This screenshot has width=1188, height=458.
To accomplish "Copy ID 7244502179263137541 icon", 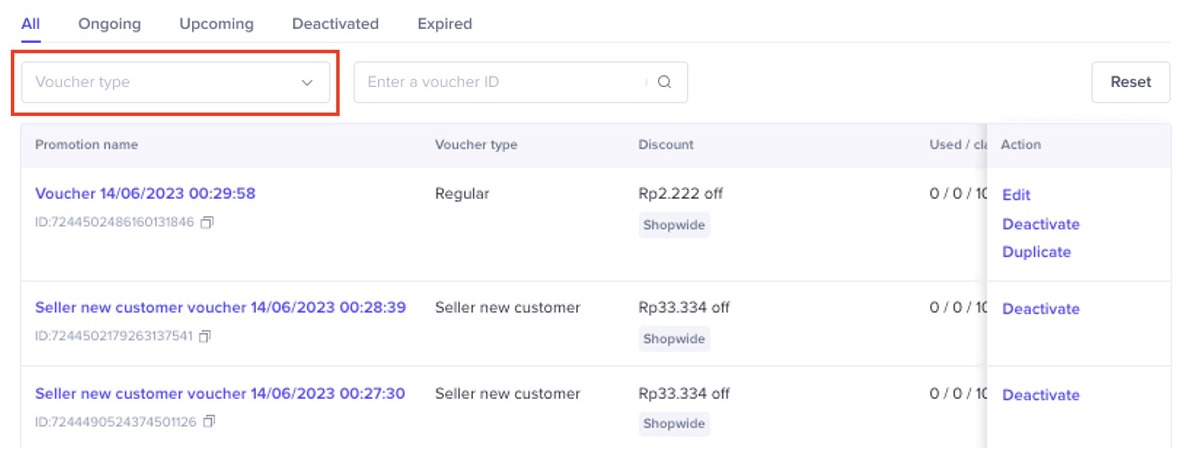I will coord(205,337).
